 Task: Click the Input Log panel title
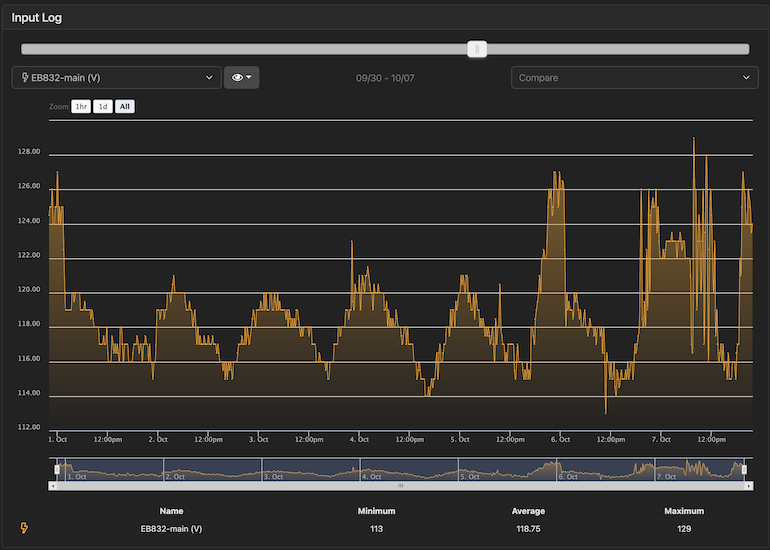(36, 18)
